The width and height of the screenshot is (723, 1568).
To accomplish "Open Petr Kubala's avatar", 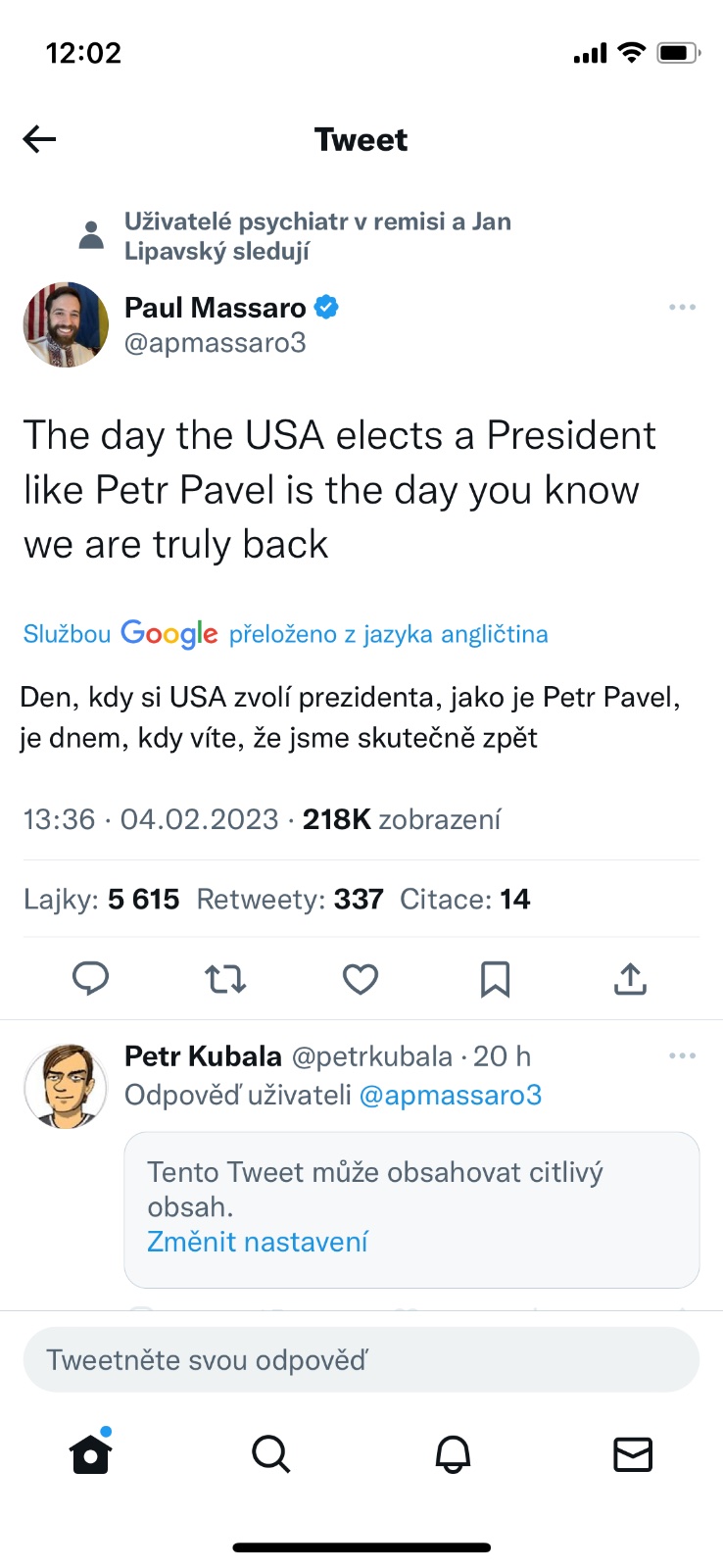I will point(66,1085).
